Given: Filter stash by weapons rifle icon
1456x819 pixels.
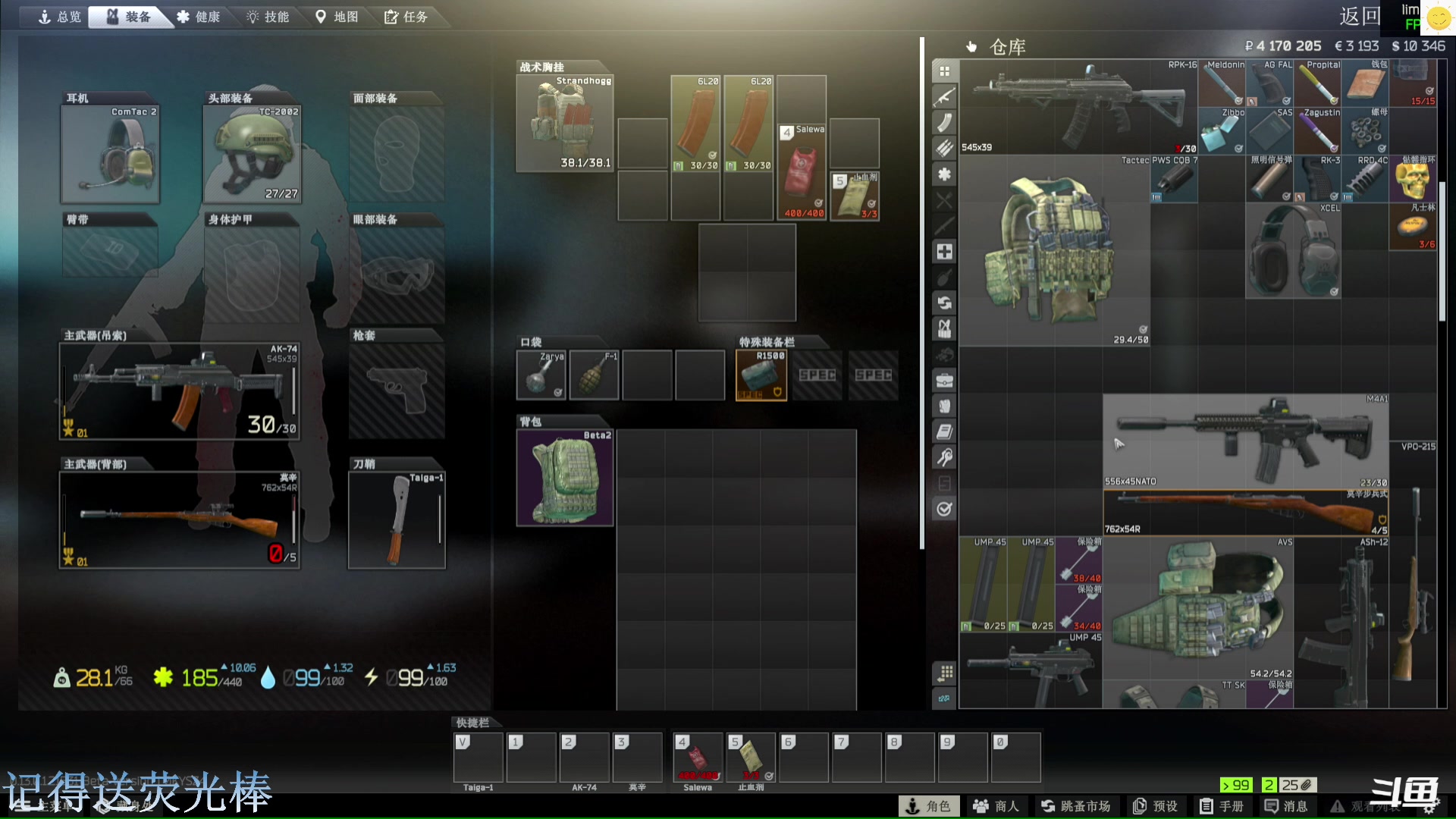Looking at the screenshot, I should click(944, 97).
